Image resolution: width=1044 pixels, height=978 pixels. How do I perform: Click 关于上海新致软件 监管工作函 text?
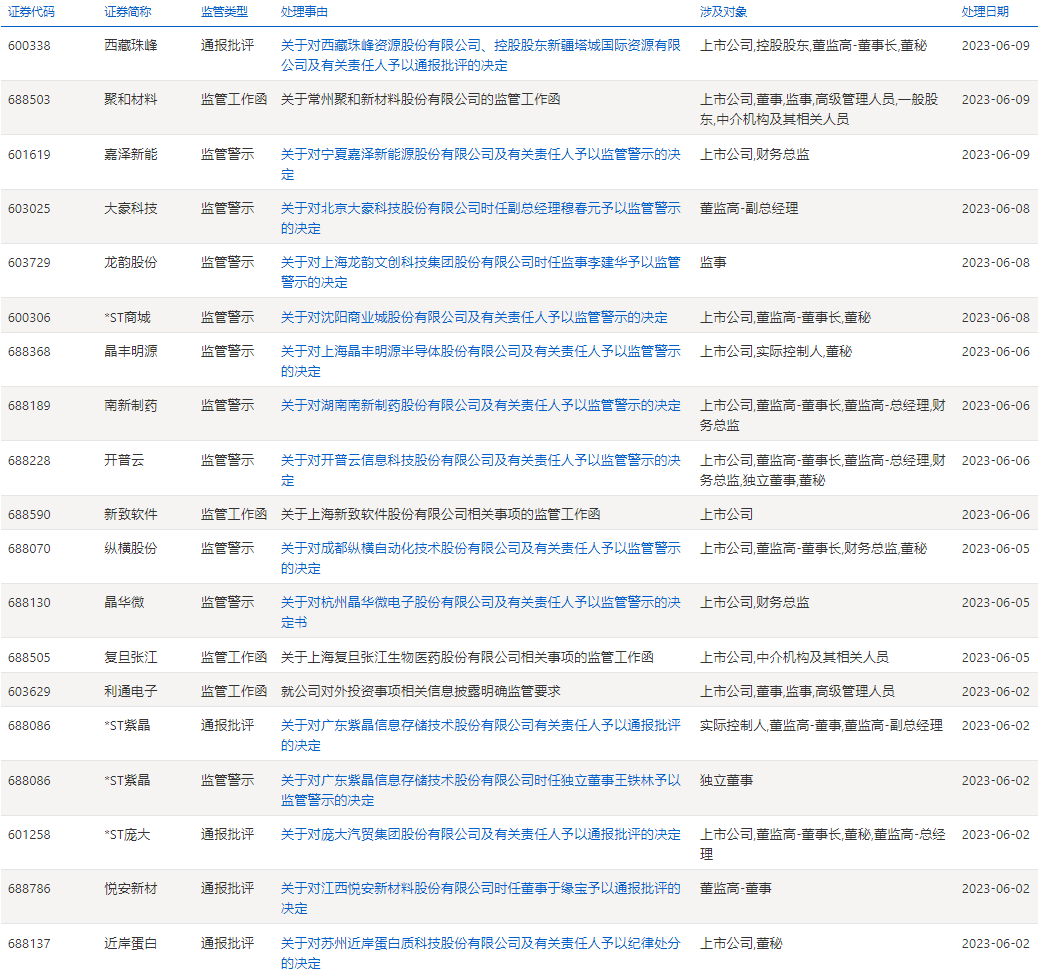point(440,515)
